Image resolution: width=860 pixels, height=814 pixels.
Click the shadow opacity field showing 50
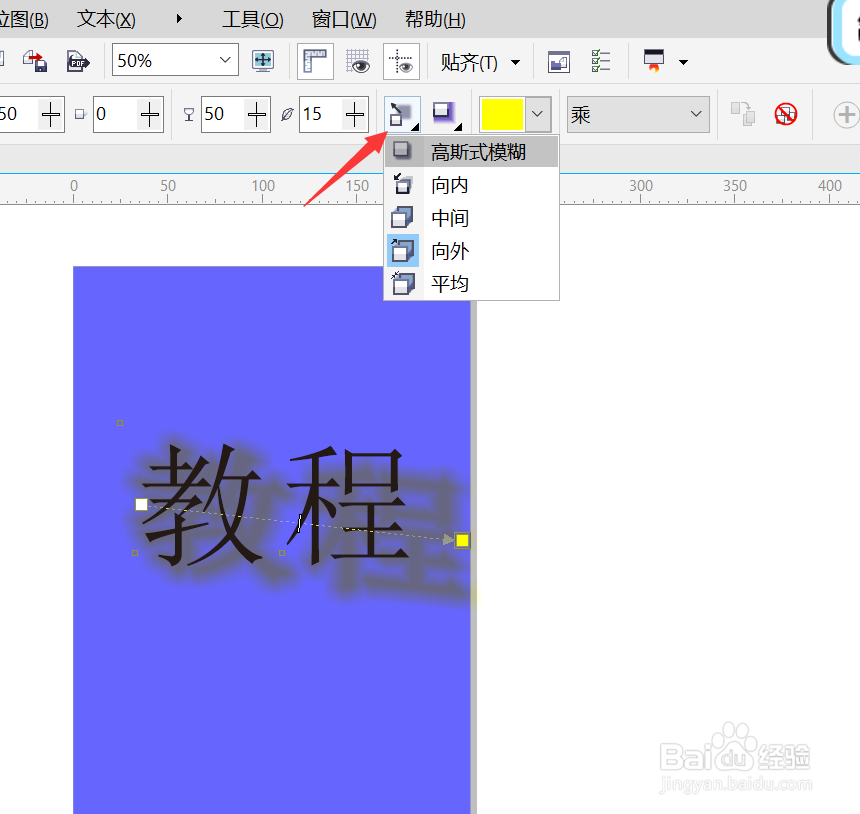(x=223, y=114)
